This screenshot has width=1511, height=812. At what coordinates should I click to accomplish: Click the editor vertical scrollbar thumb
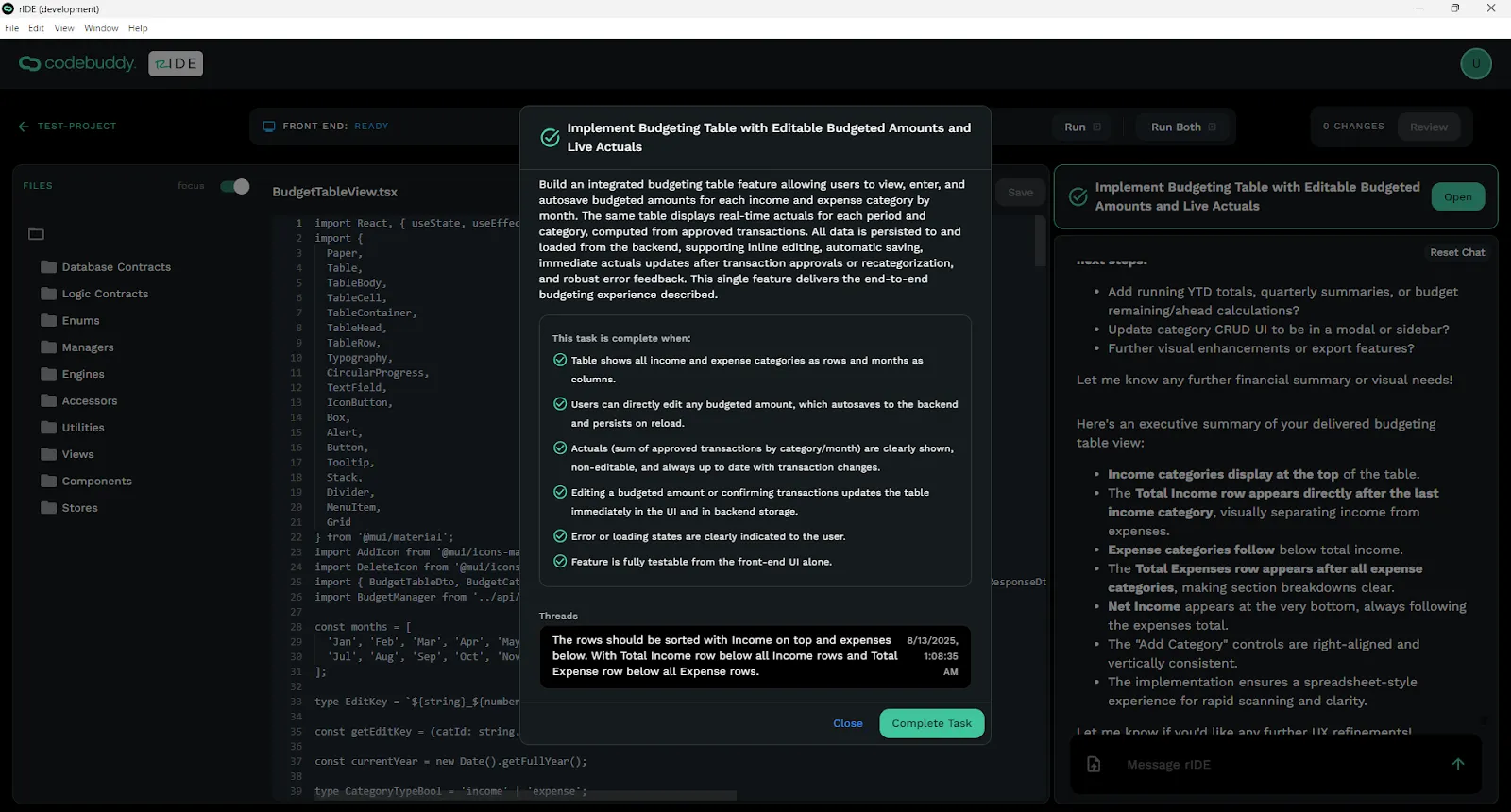tap(1040, 241)
